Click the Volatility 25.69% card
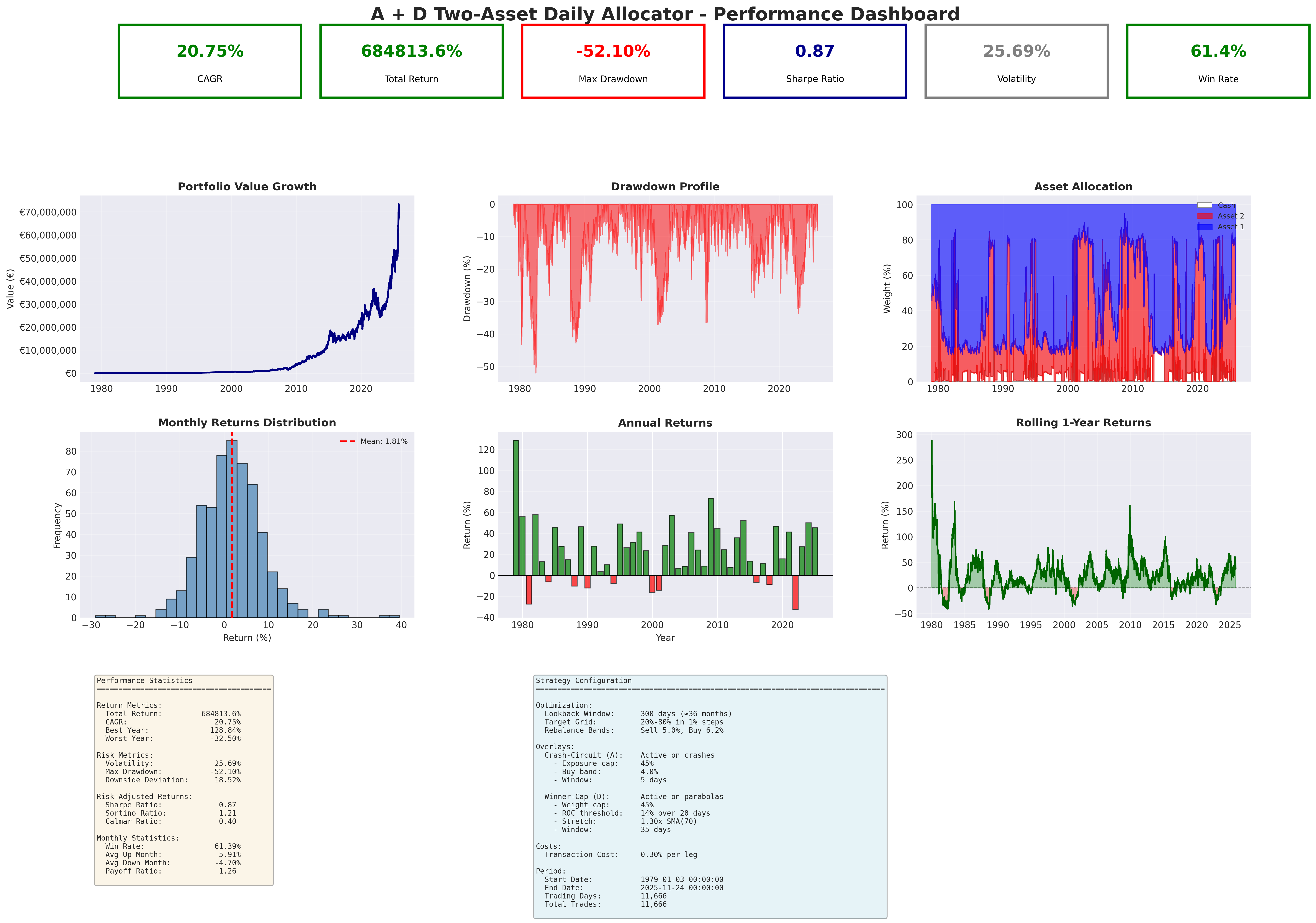 (1017, 61)
